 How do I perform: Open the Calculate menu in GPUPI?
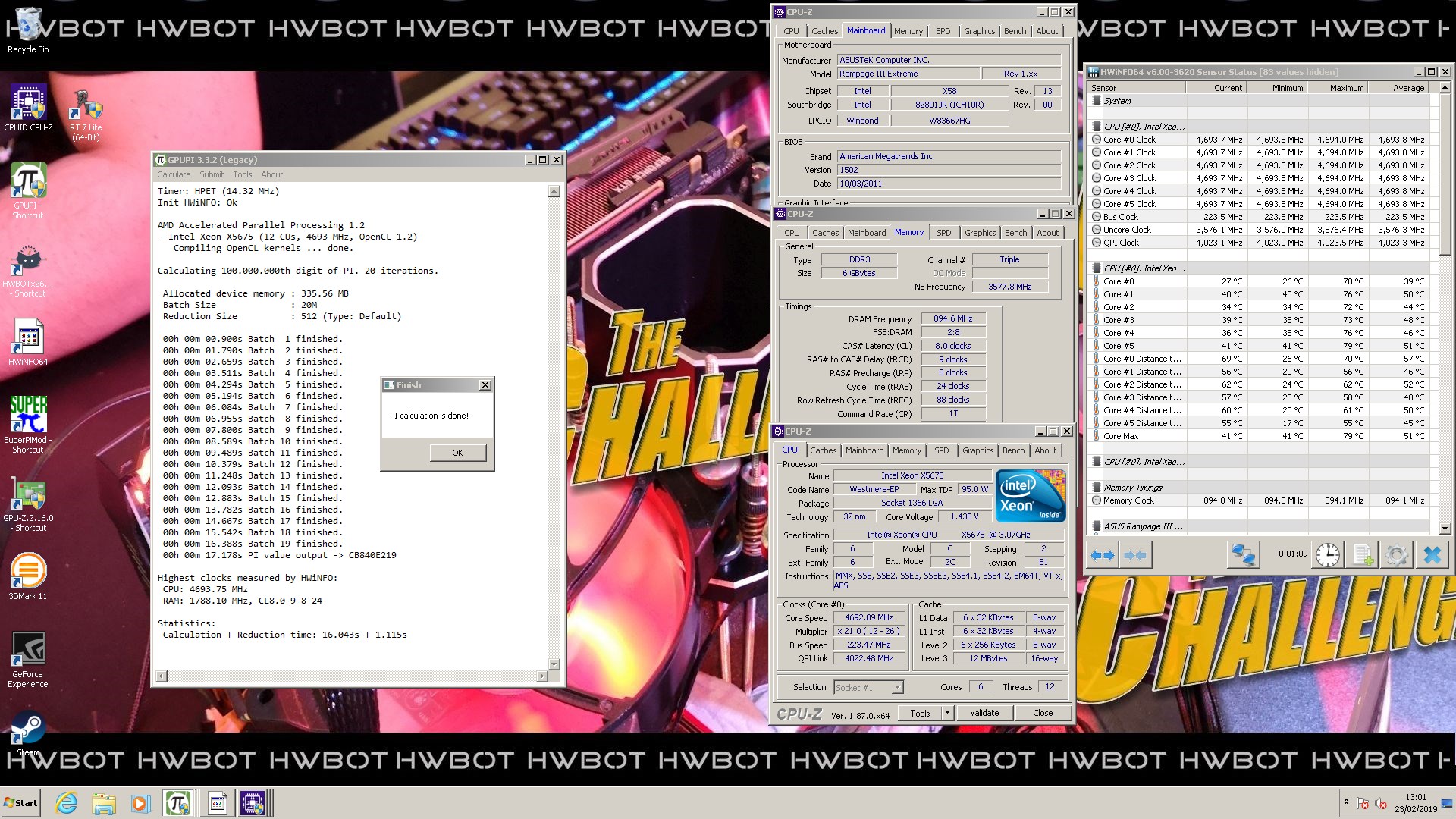(x=174, y=174)
